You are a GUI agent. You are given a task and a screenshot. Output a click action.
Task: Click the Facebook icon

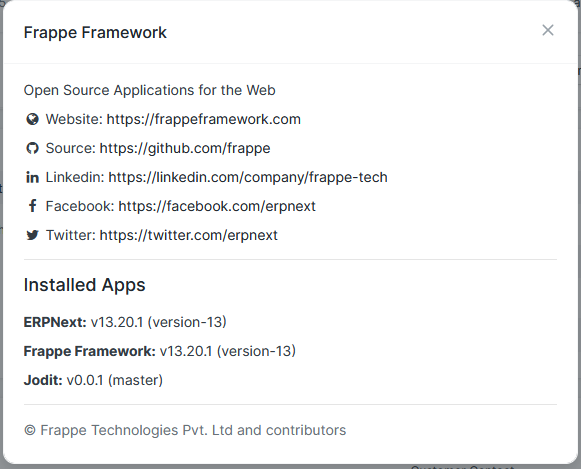pyautogui.click(x=32, y=206)
